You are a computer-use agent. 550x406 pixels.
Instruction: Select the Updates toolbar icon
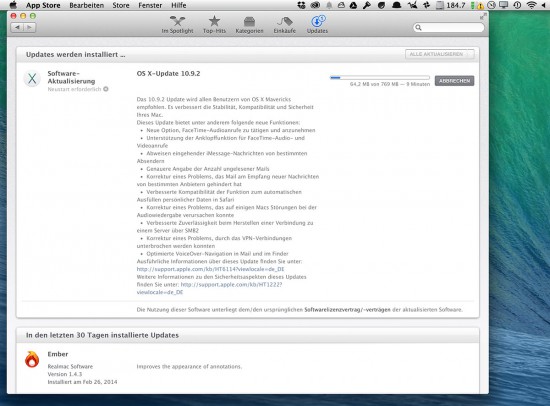317,21
